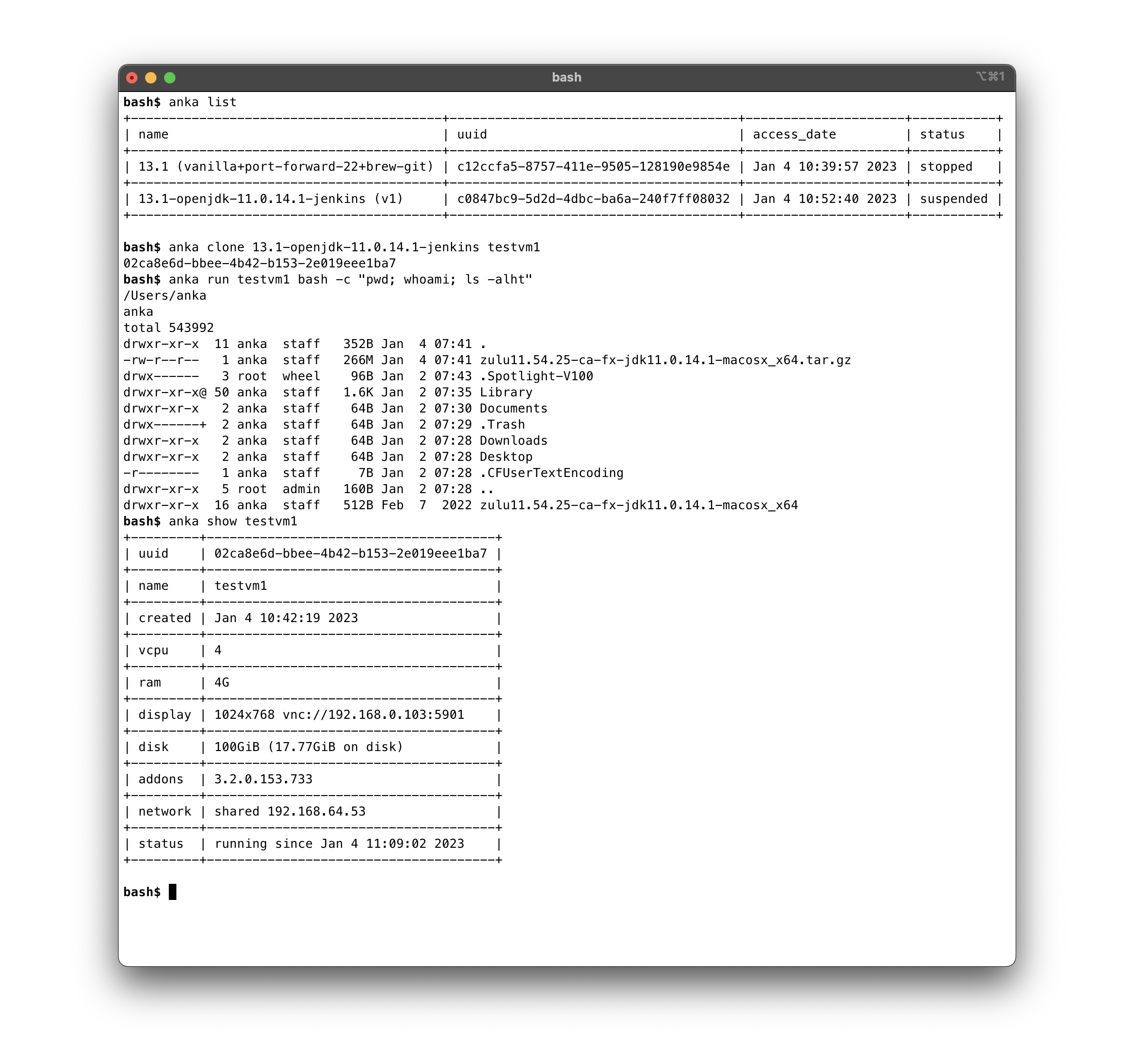1138x1064 pixels.
Task: Click the .Spotlight-V100 directory entry
Action: click(536, 376)
